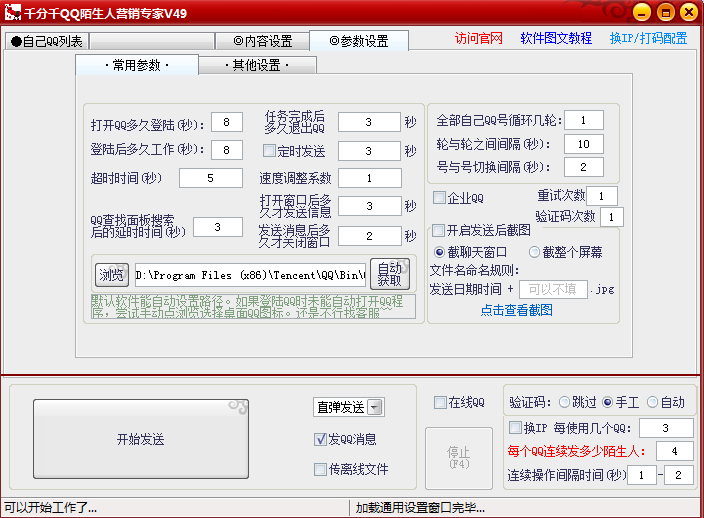
Task: Click the 登陆后多久工作 seconds field
Action: point(227,150)
